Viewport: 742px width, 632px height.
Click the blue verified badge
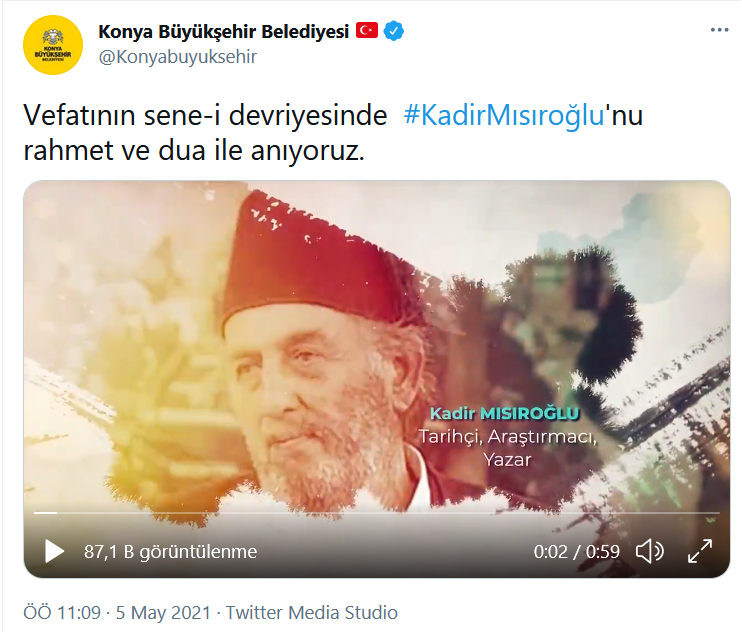[x=393, y=31]
